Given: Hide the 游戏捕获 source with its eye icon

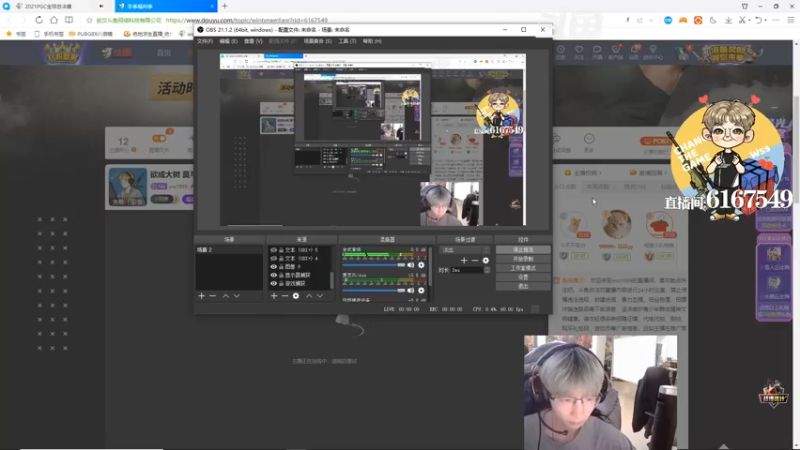Looking at the screenshot, I should coord(273,283).
